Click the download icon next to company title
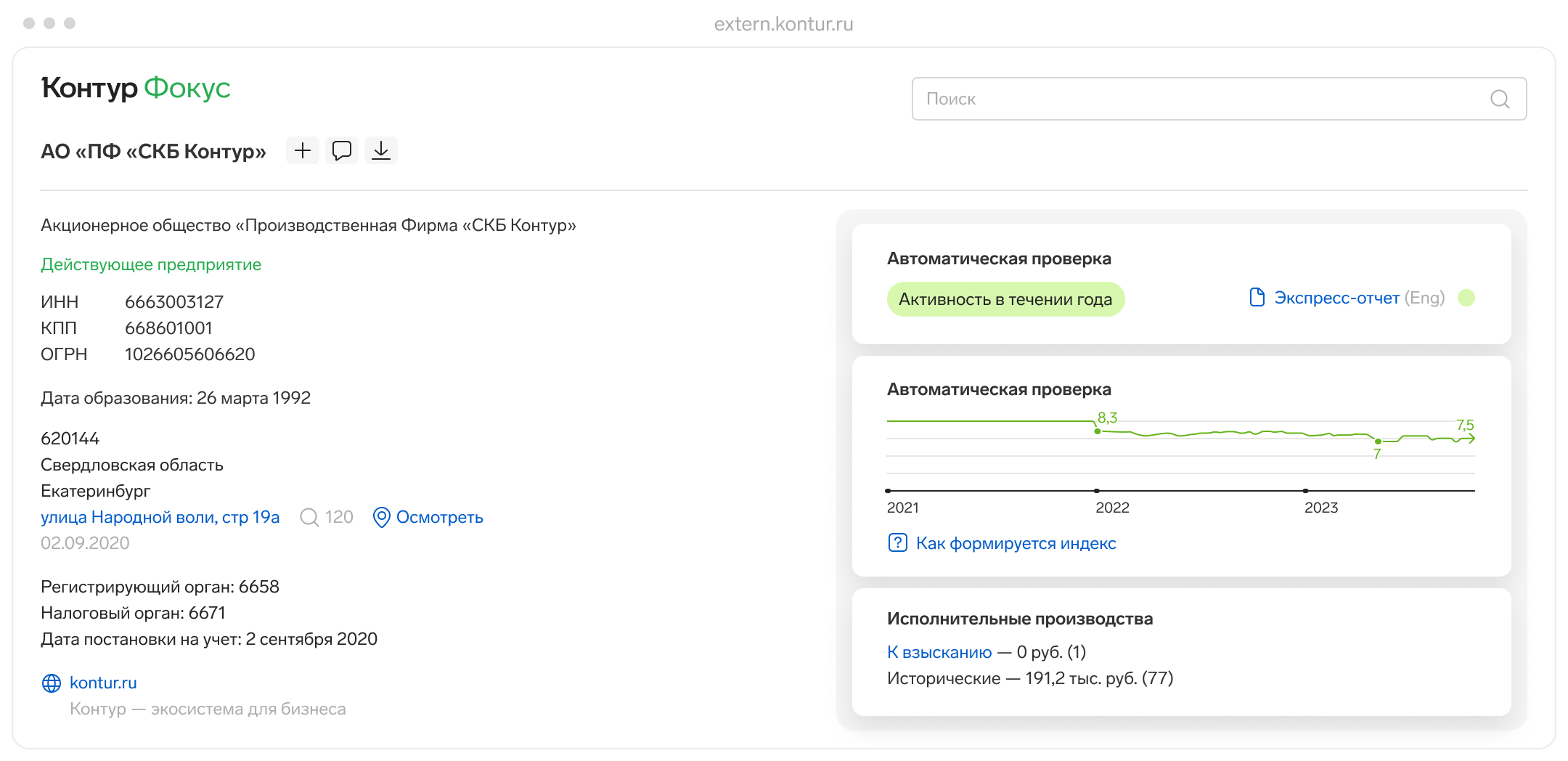The width and height of the screenshot is (1568, 761). [x=381, y=150]
